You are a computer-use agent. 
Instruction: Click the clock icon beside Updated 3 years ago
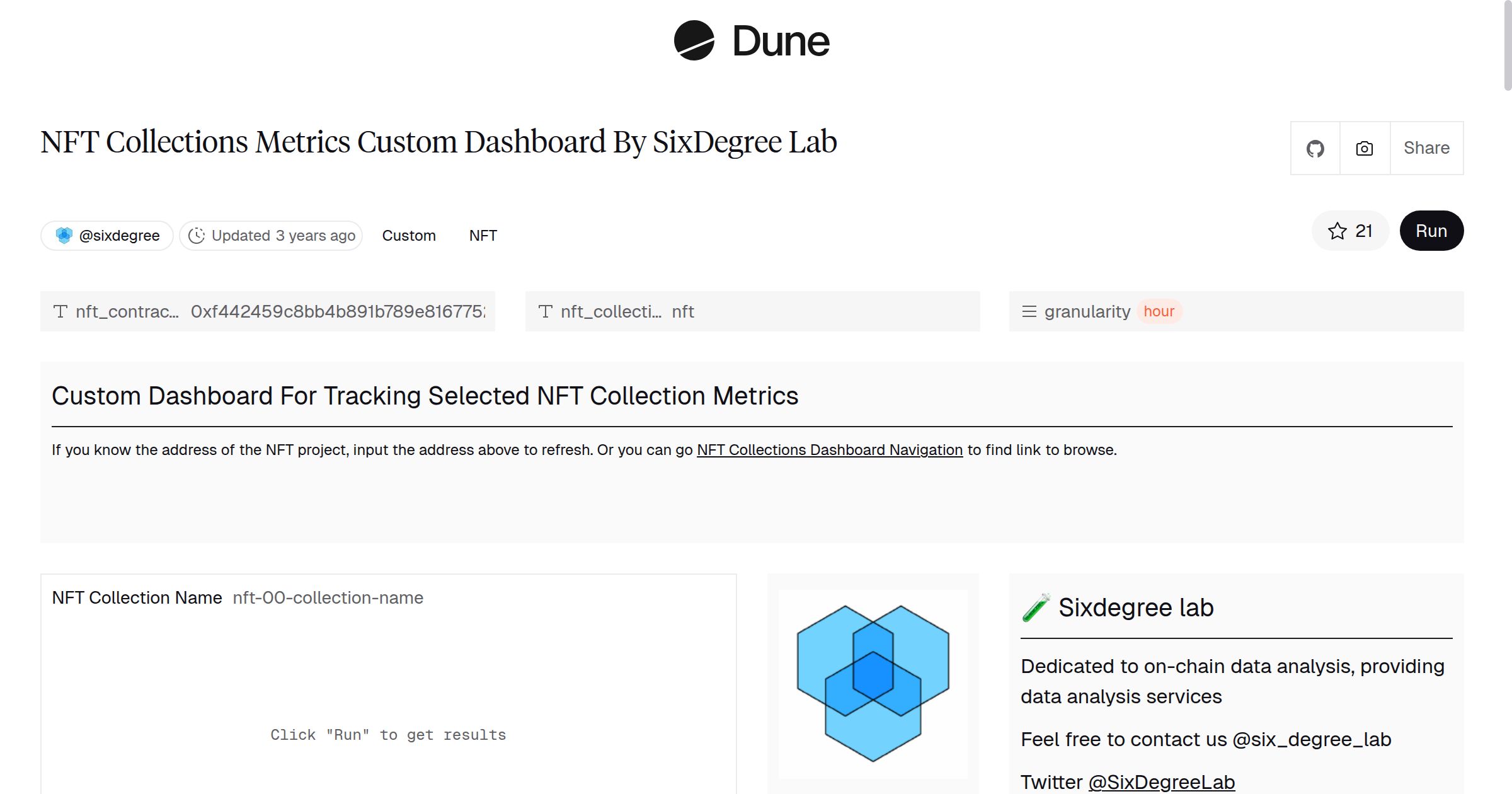click(x=197, y=235)
